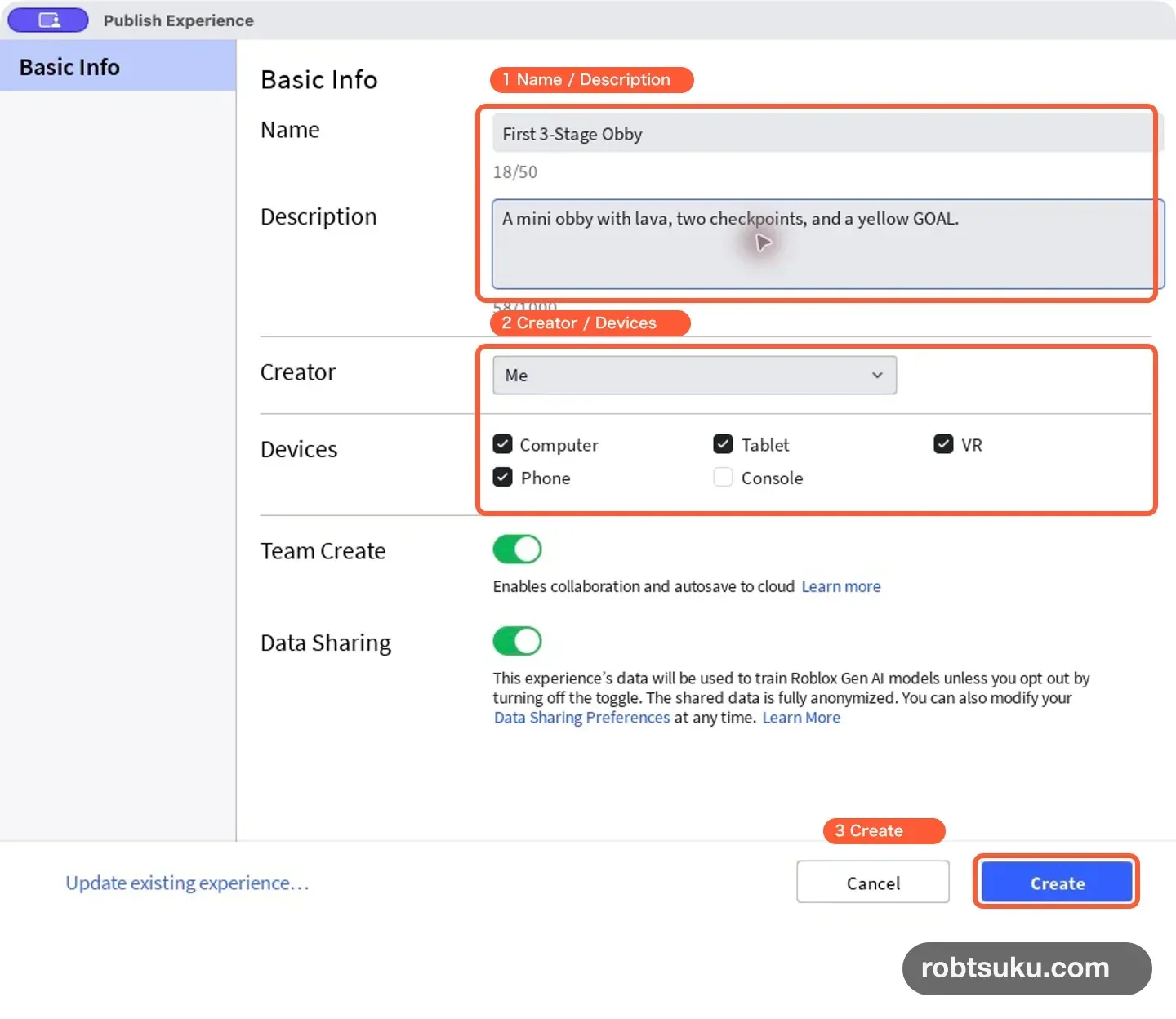The width and height of the screenshot is (1176, 1019).
Task: Click the '18/50' name character counter
Action: click(515, 172)
